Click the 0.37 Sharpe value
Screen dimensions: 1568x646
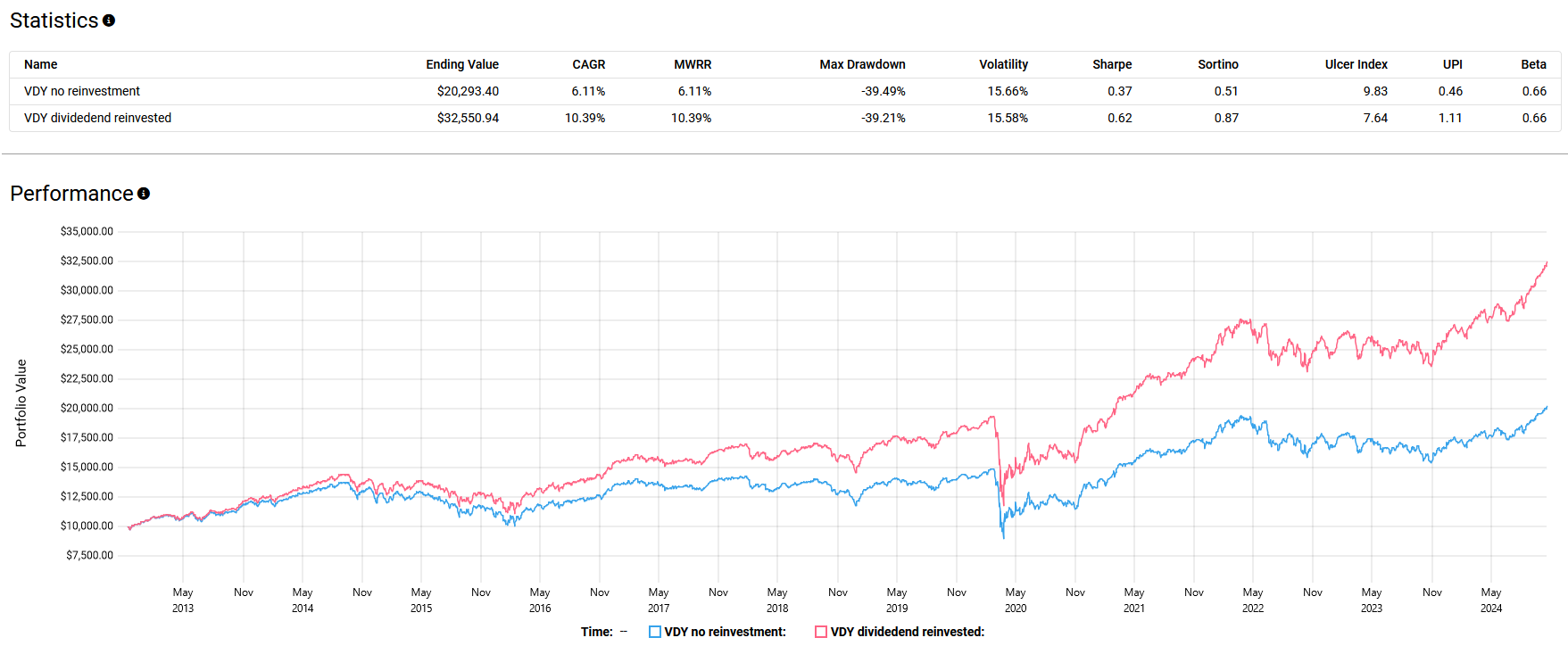pyautogui.click(x=1120, y=91)
